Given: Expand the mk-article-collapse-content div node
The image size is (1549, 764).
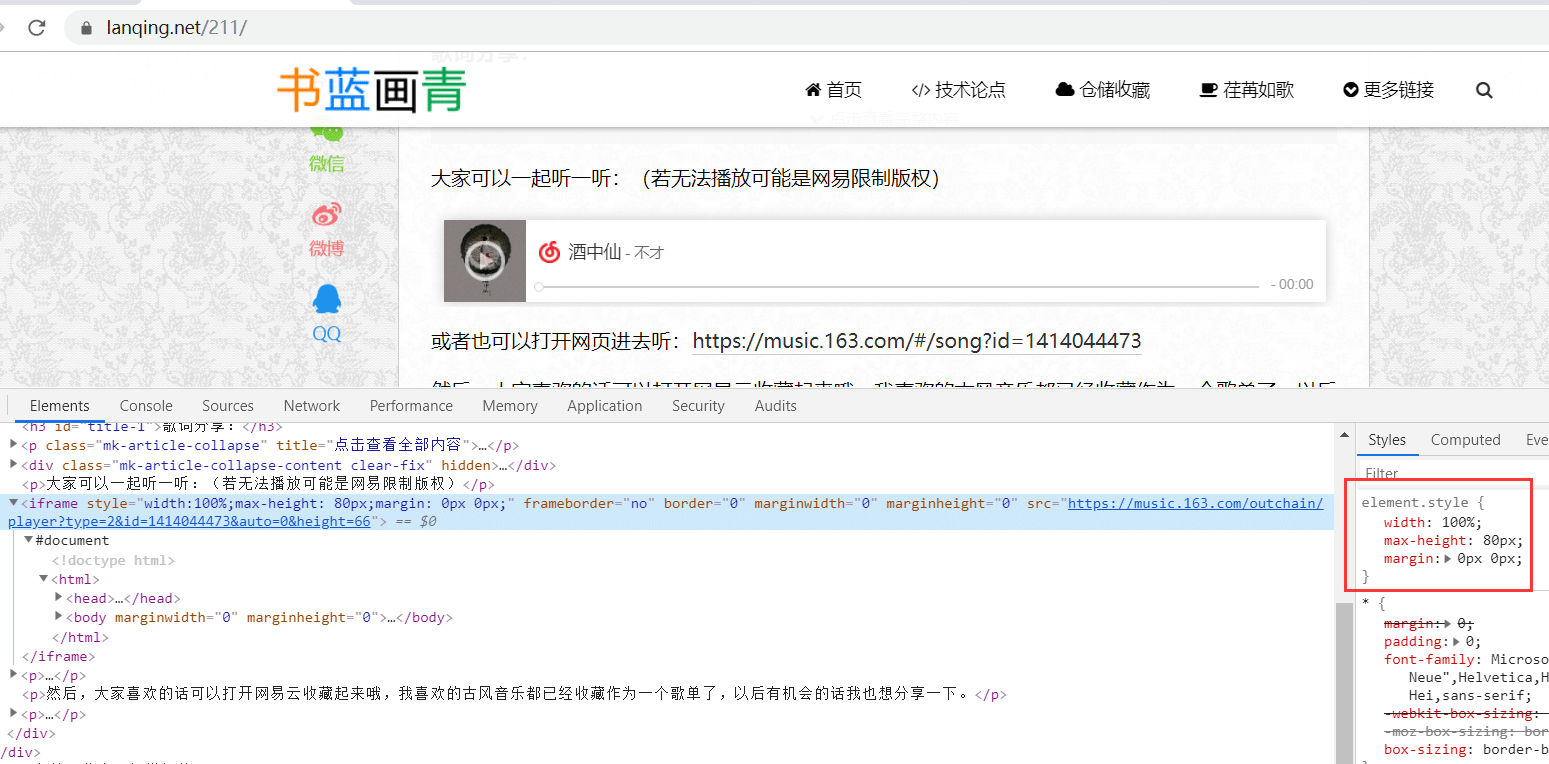Looking at the screenshot, I should click(14, 465).
